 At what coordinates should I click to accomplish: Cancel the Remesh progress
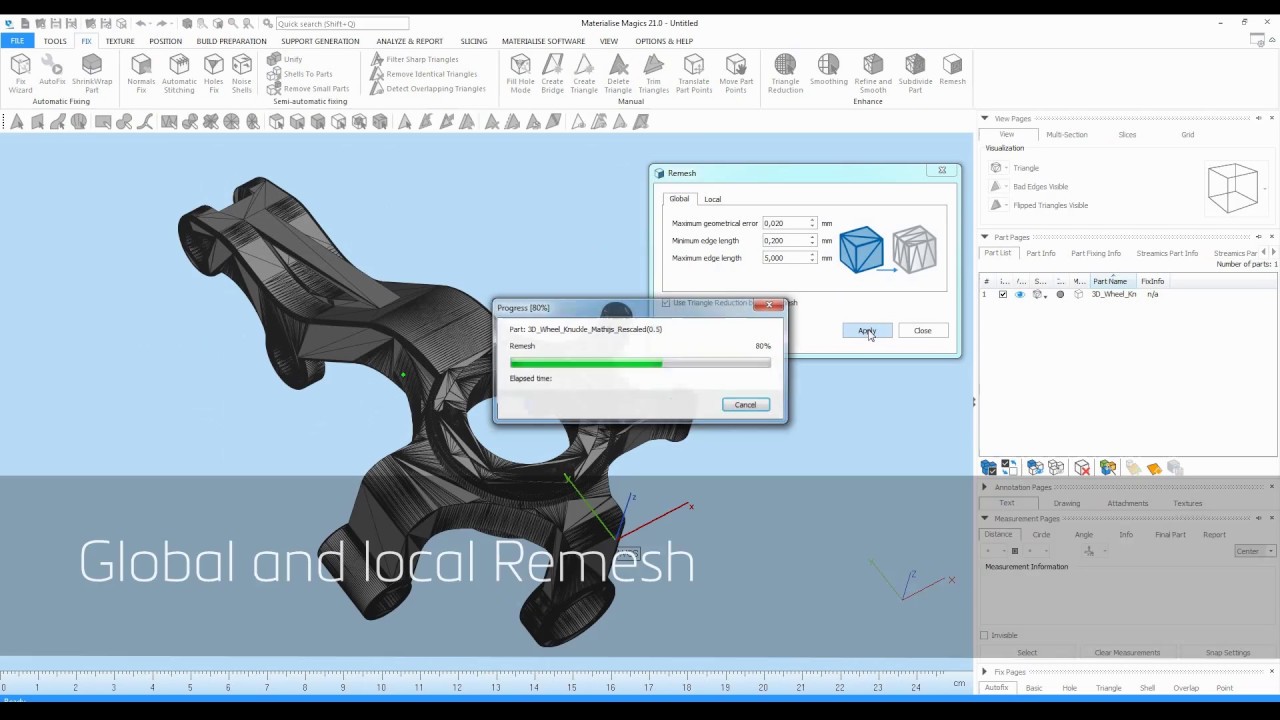745,404
